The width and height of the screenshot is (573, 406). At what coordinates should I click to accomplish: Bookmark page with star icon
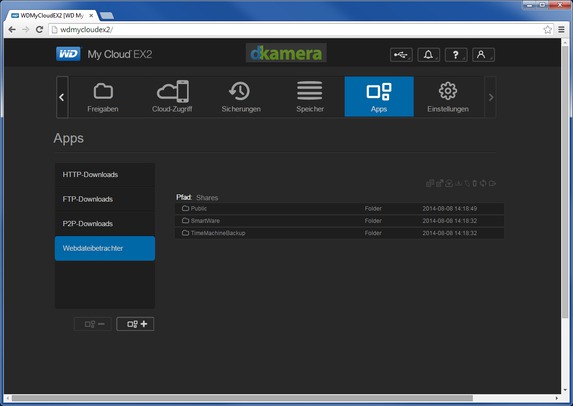pyautogui.click(x=547, y=30)
